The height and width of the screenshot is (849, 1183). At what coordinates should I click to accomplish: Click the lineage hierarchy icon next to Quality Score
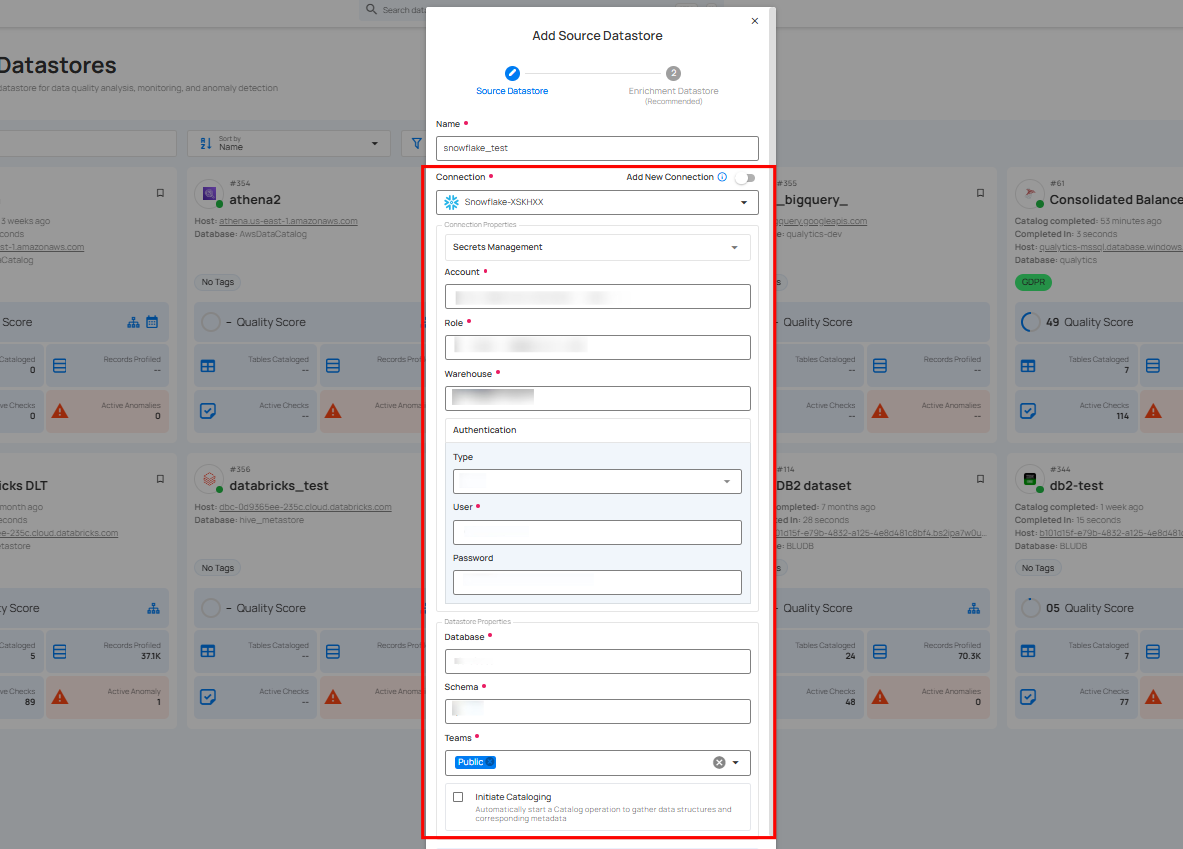coord(133,321)
